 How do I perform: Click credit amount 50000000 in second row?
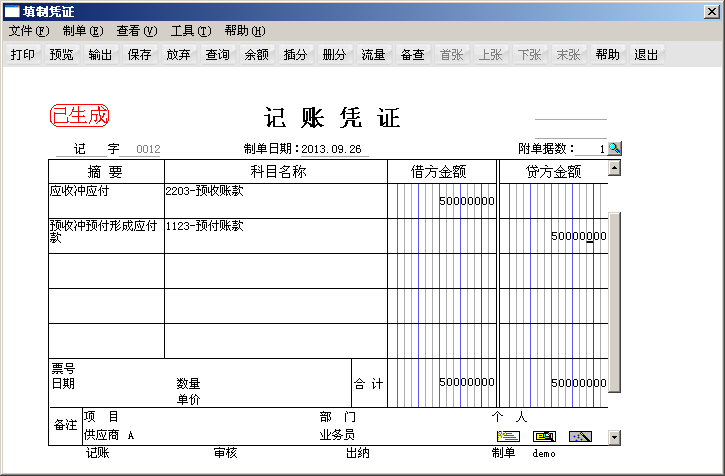[x=578, y=236]
